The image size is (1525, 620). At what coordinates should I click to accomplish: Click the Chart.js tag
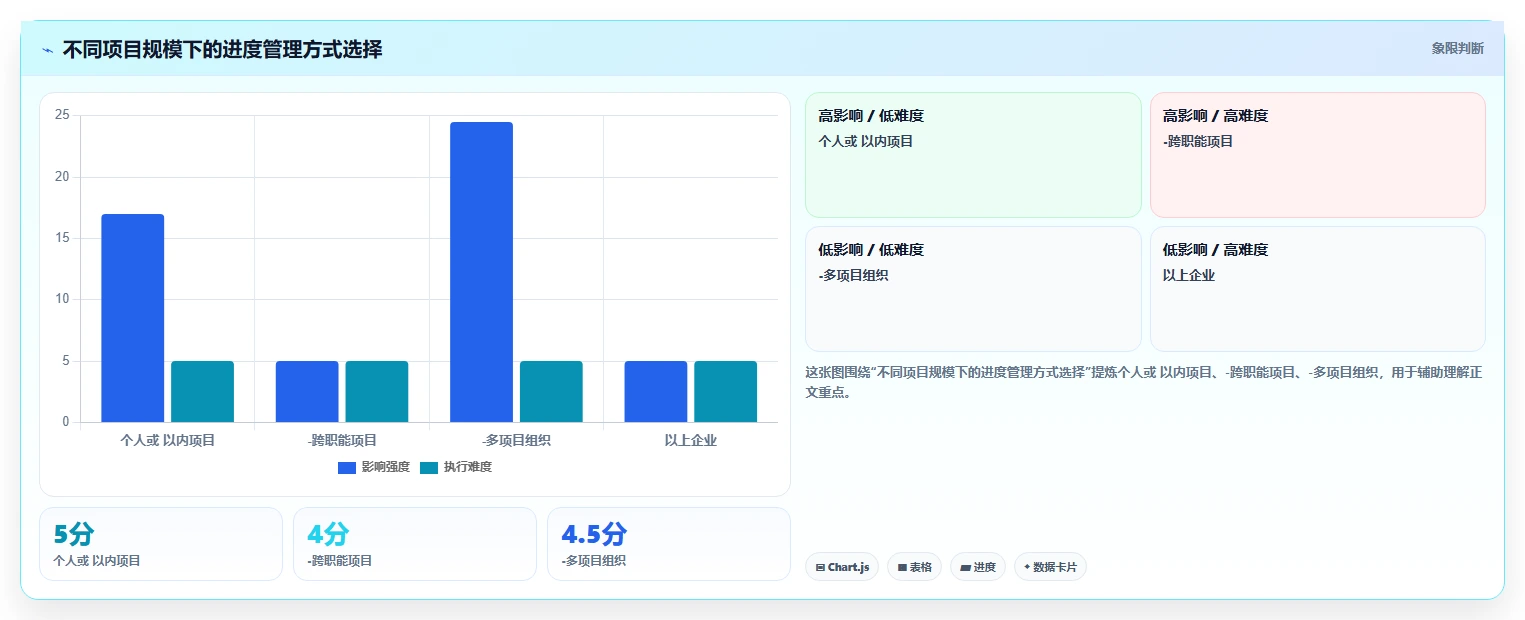coord(842,567)
